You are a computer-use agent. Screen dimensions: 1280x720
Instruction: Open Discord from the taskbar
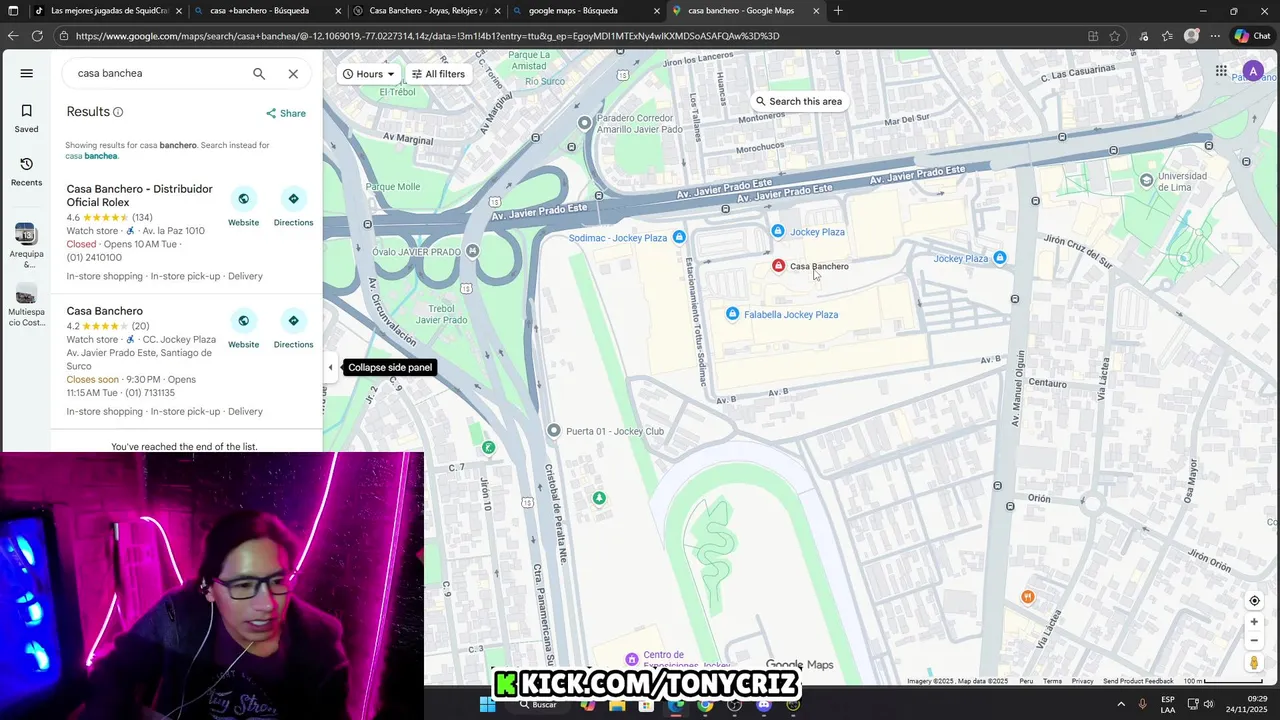(764, 705)
